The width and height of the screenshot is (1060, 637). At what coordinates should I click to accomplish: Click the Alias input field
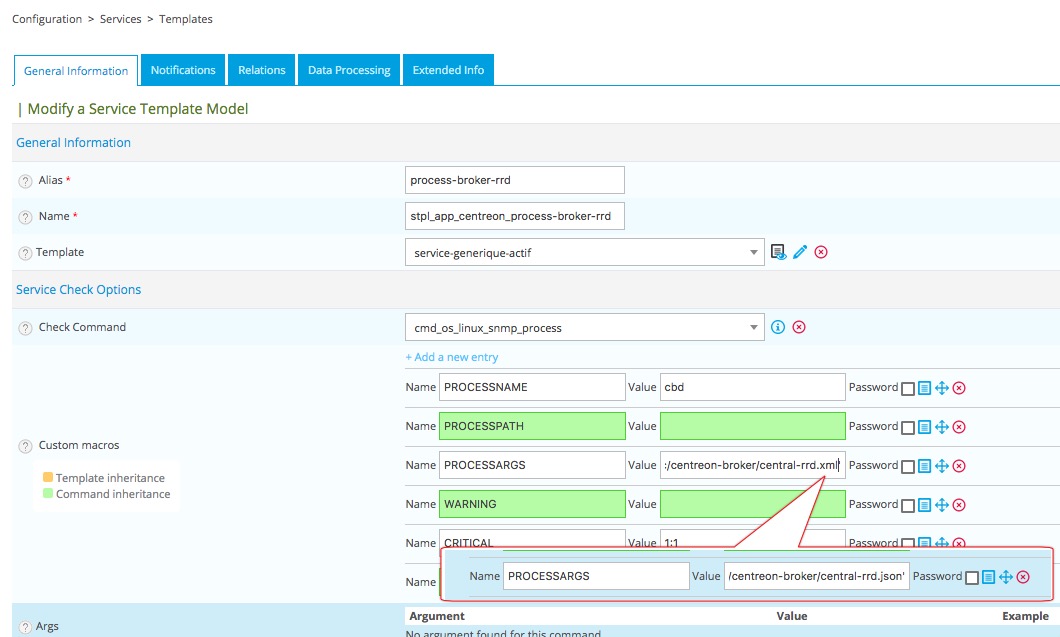click(515, 180)
